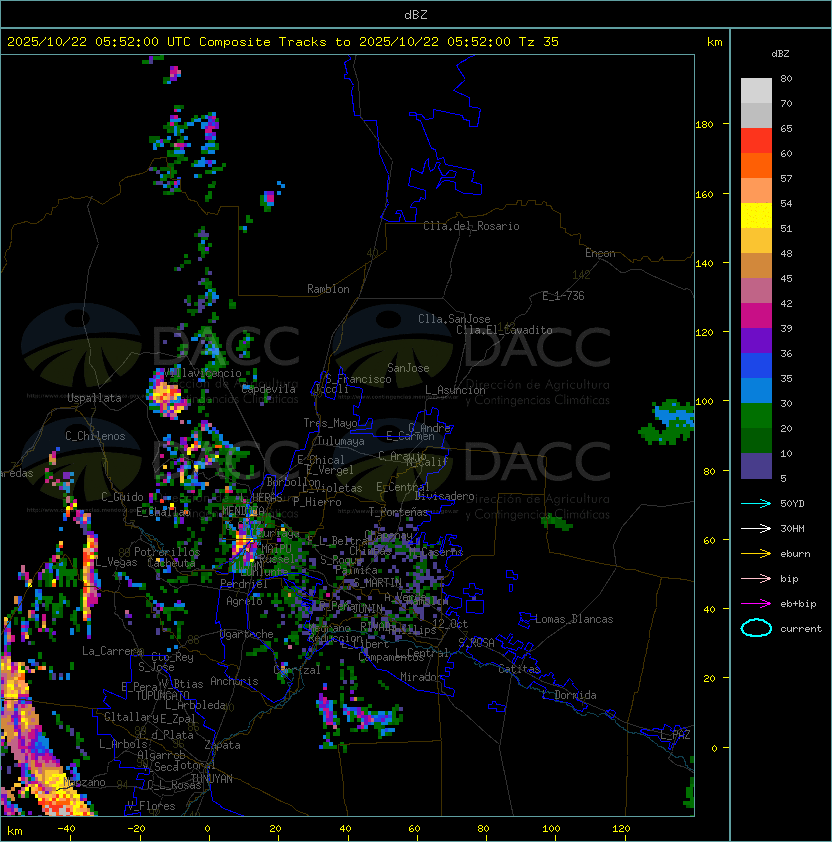Select the green legend swatch below 30

point(756,416)
